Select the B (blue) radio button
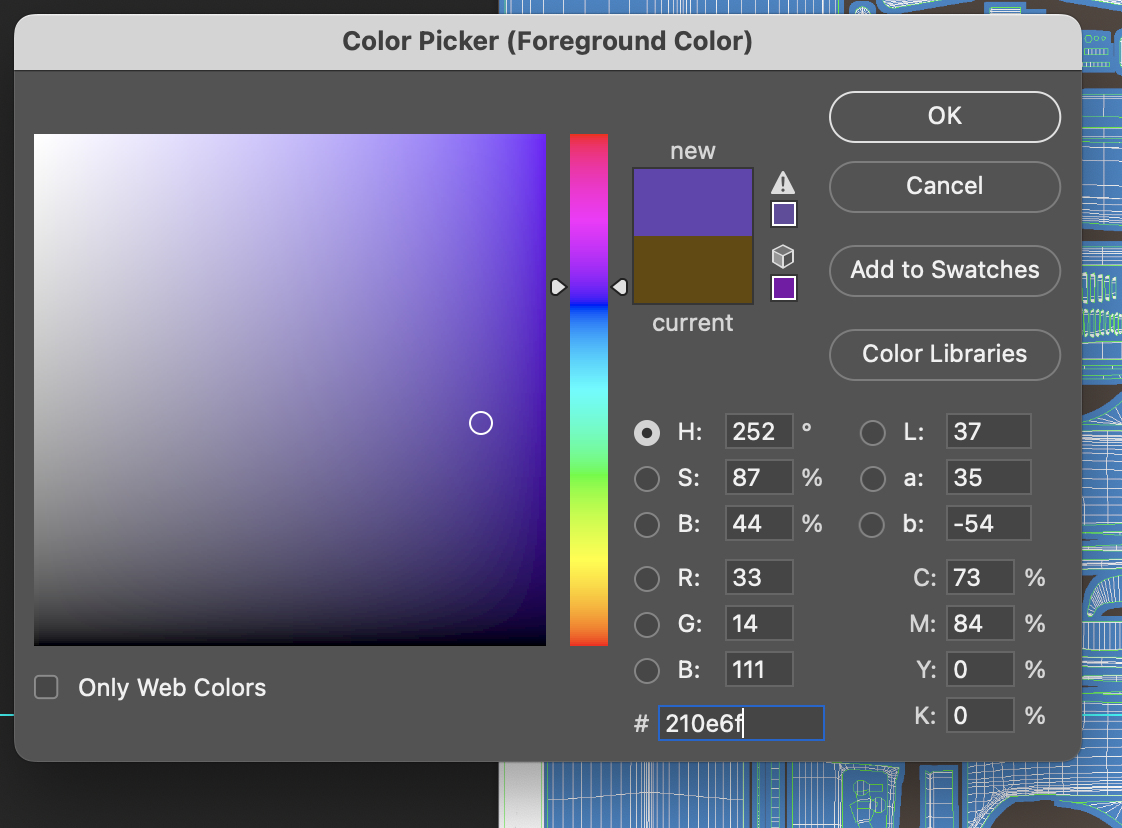 coord(647,670)
